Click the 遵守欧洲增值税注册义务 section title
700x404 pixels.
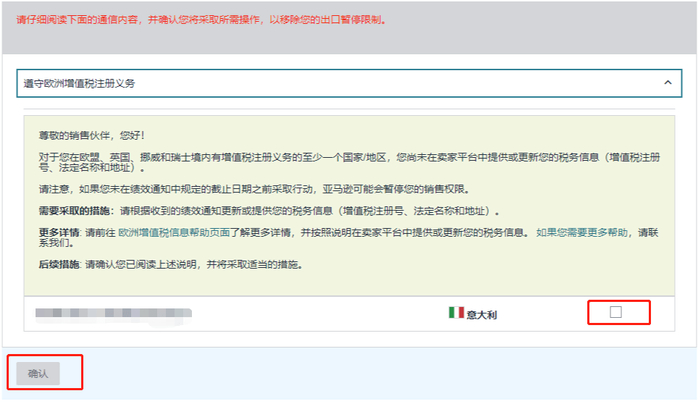(79, 83)
